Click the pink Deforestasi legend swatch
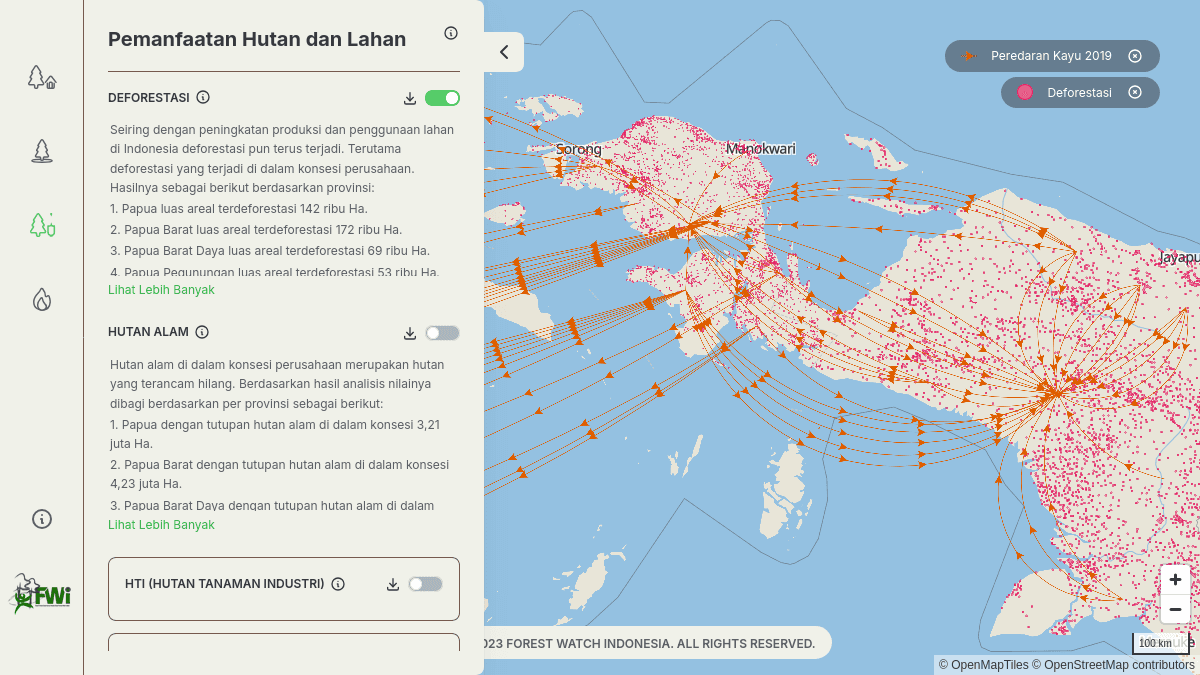Viewport: 1200px width, 675px height. coord(1025,92)
